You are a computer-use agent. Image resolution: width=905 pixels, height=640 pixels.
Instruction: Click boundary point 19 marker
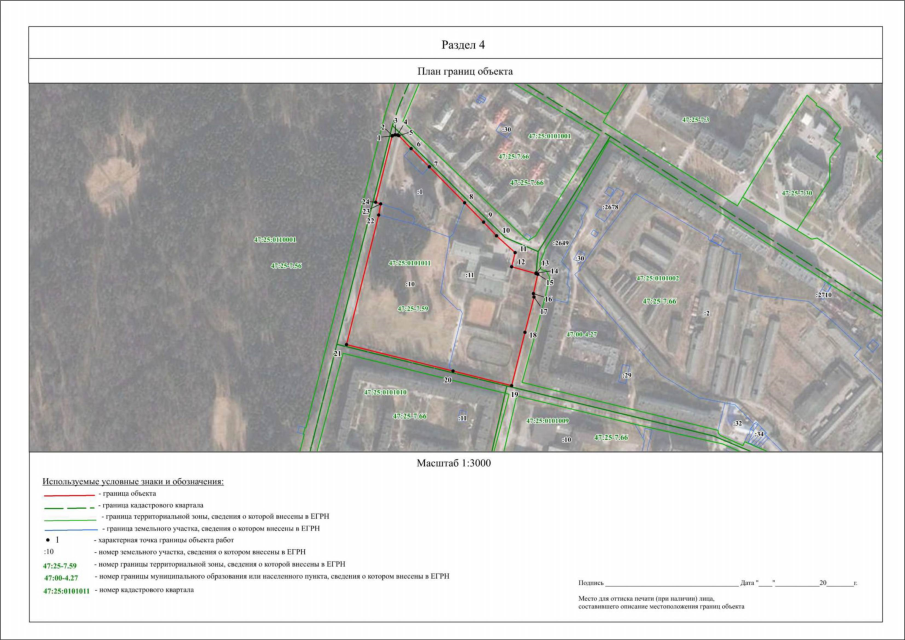point(511,387)
